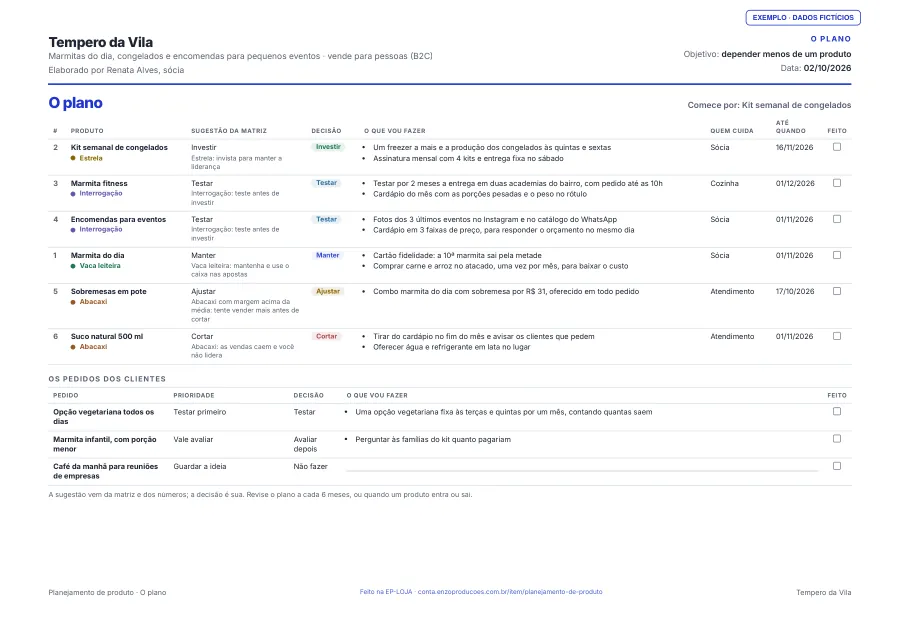Click the blue 'O plano' section heading
The width and height of the screenshot is (900, 637).
click(75, 103)
